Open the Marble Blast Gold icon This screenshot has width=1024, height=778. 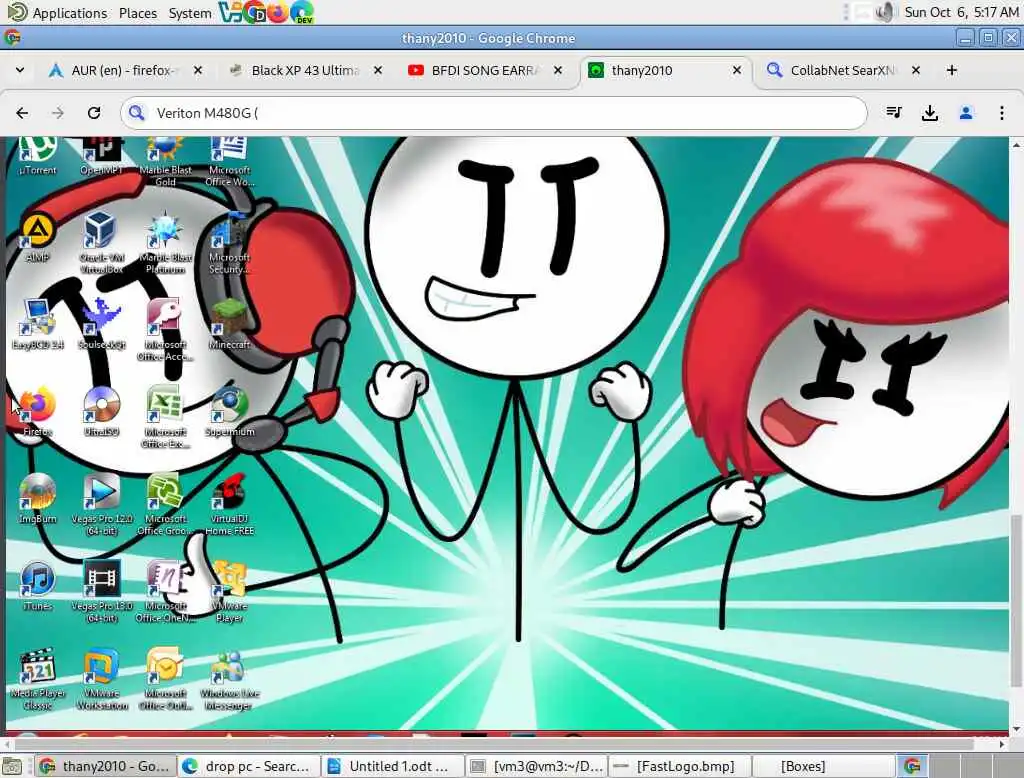(165, 161)
